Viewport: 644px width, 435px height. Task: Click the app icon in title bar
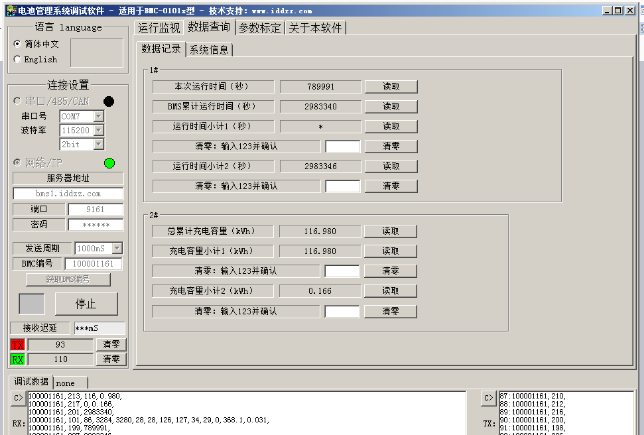click(x=11, y=10)
